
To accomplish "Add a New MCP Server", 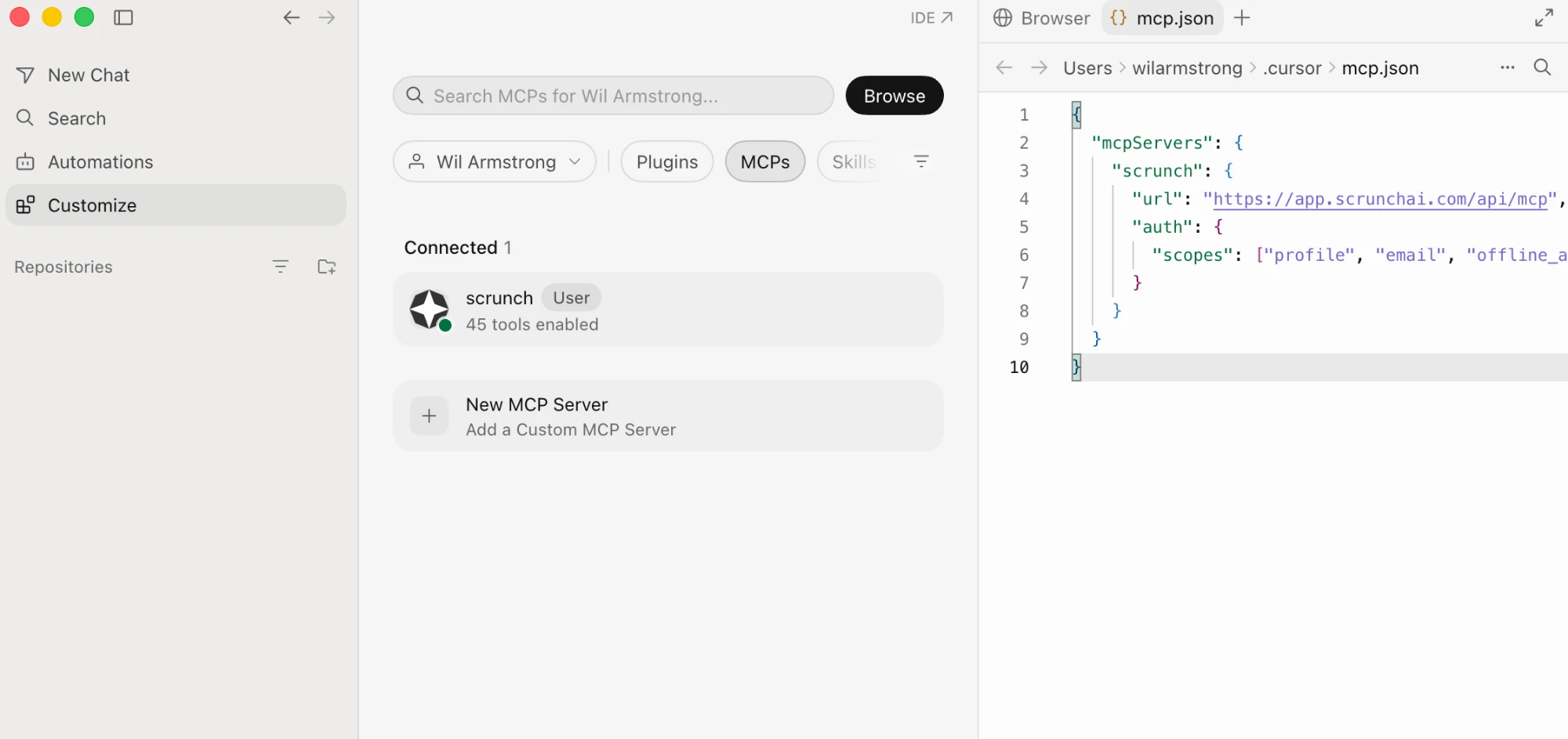I will click(668, 416).
